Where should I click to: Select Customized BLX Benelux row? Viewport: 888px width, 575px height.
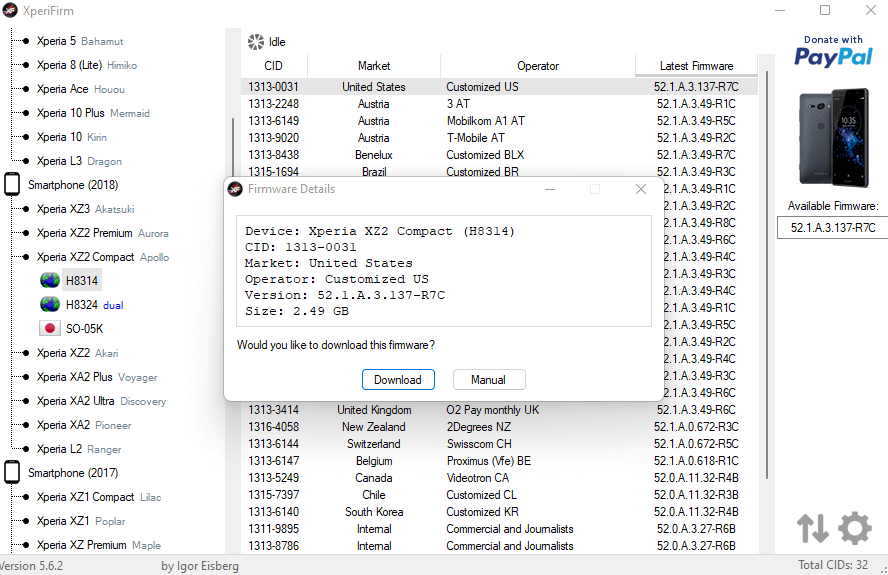pyautogui.click(x=499, y=155)
